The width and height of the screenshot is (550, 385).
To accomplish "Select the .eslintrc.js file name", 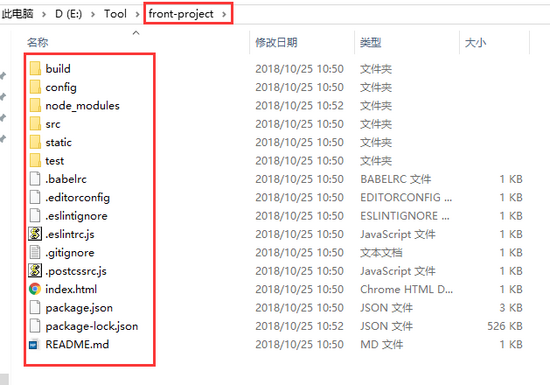I will coord(70,234).
